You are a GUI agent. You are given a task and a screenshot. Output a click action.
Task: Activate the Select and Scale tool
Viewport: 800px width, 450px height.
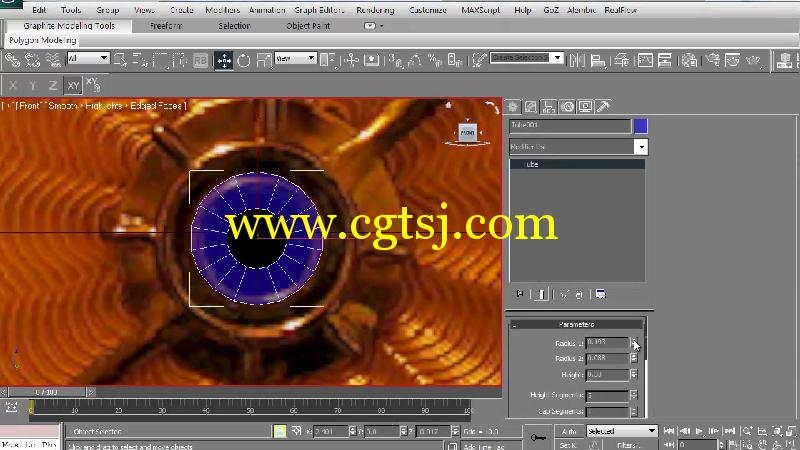point(263,60)
